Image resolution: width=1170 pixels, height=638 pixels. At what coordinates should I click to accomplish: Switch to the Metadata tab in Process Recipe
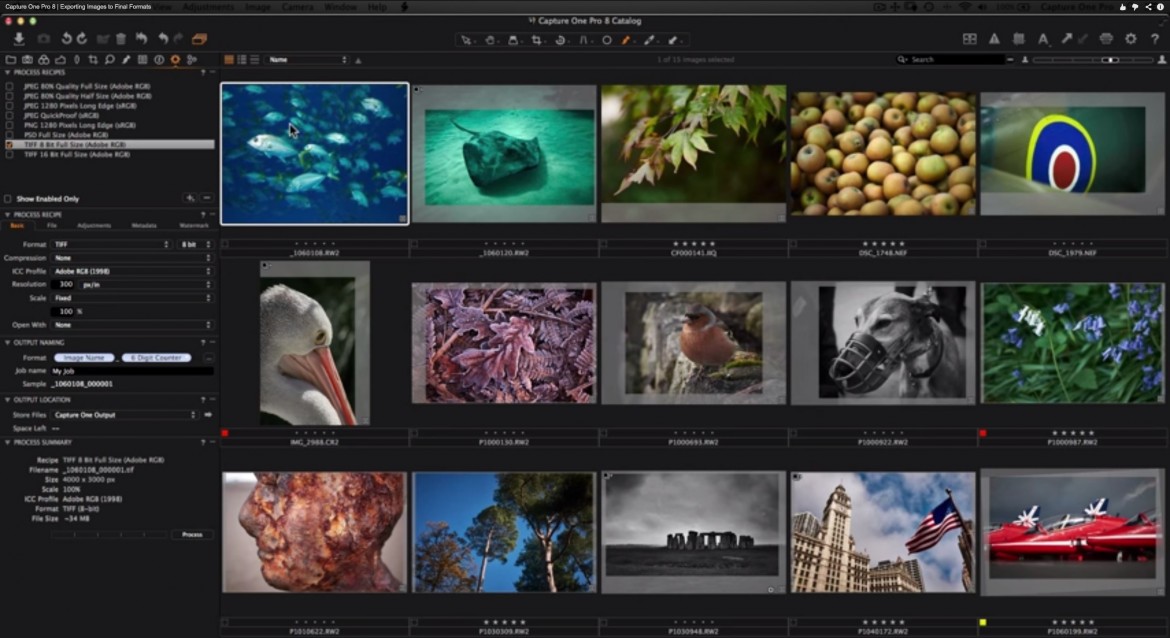pos(146,225)
